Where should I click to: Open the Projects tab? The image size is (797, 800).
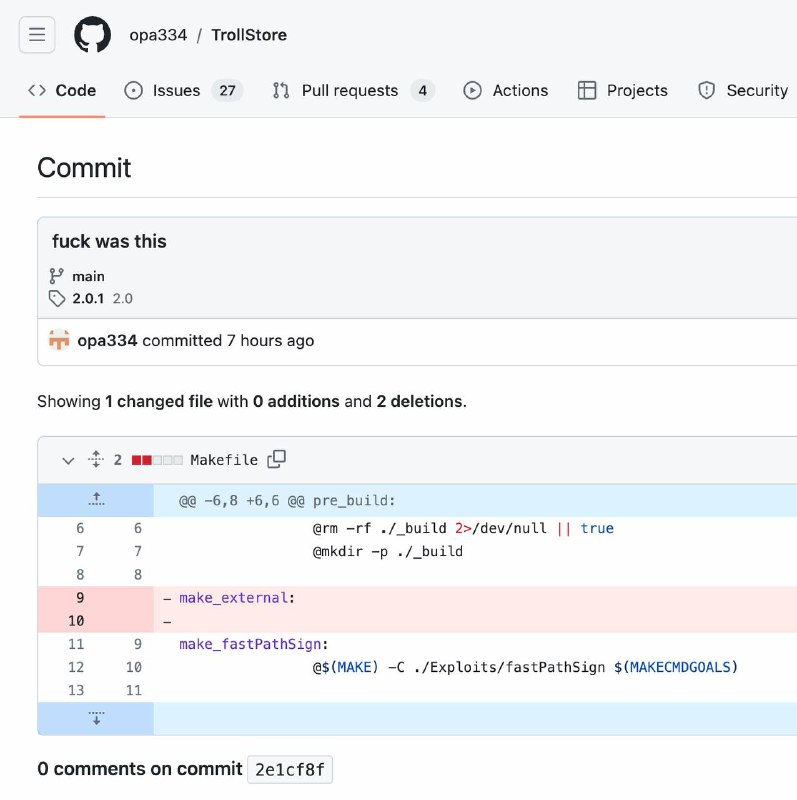(x=623, y=90)
